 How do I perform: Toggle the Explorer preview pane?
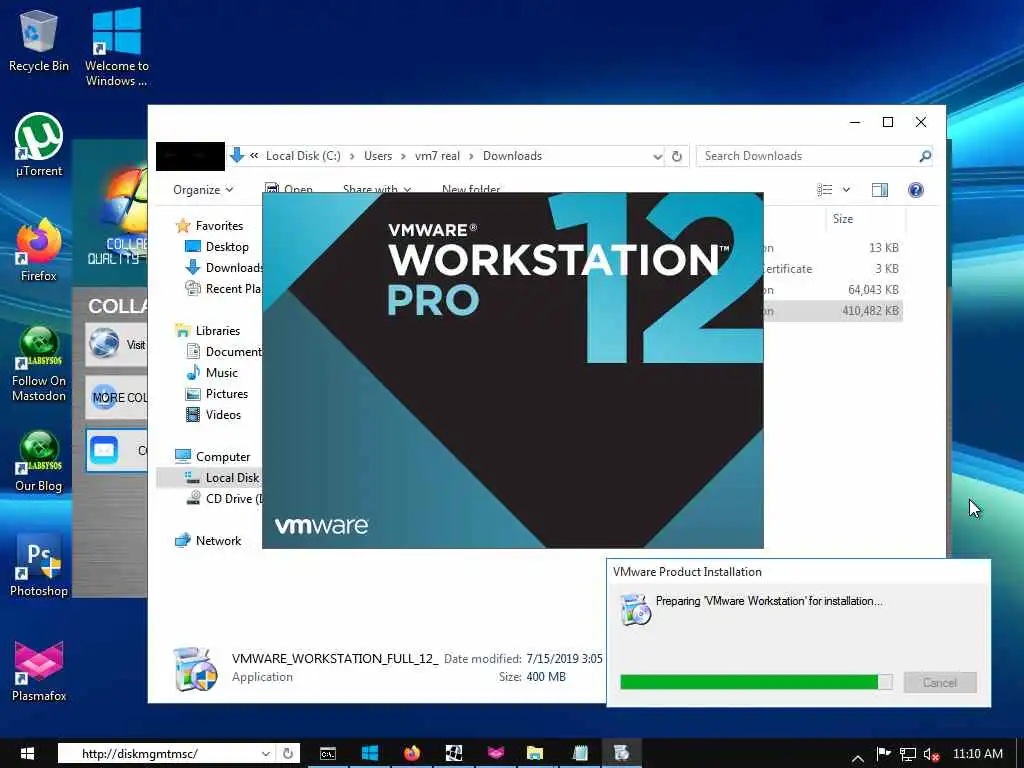880,190
